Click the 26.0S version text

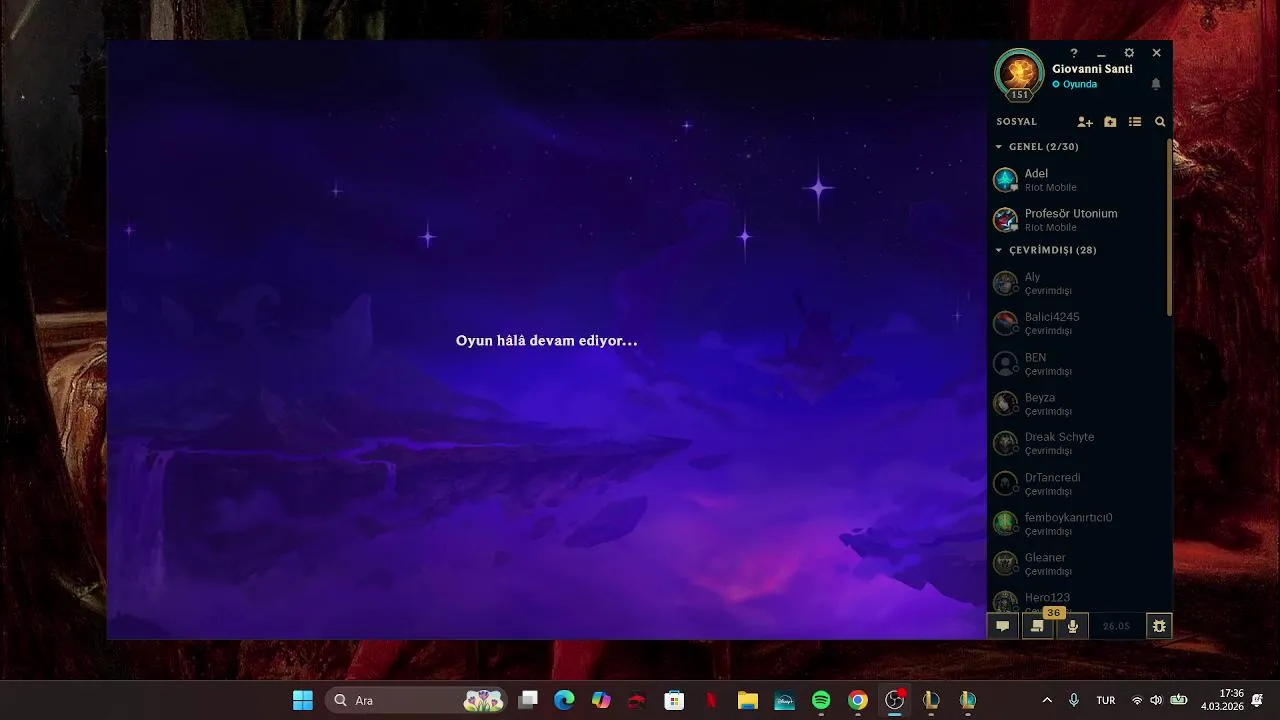tap(1116, 627)
